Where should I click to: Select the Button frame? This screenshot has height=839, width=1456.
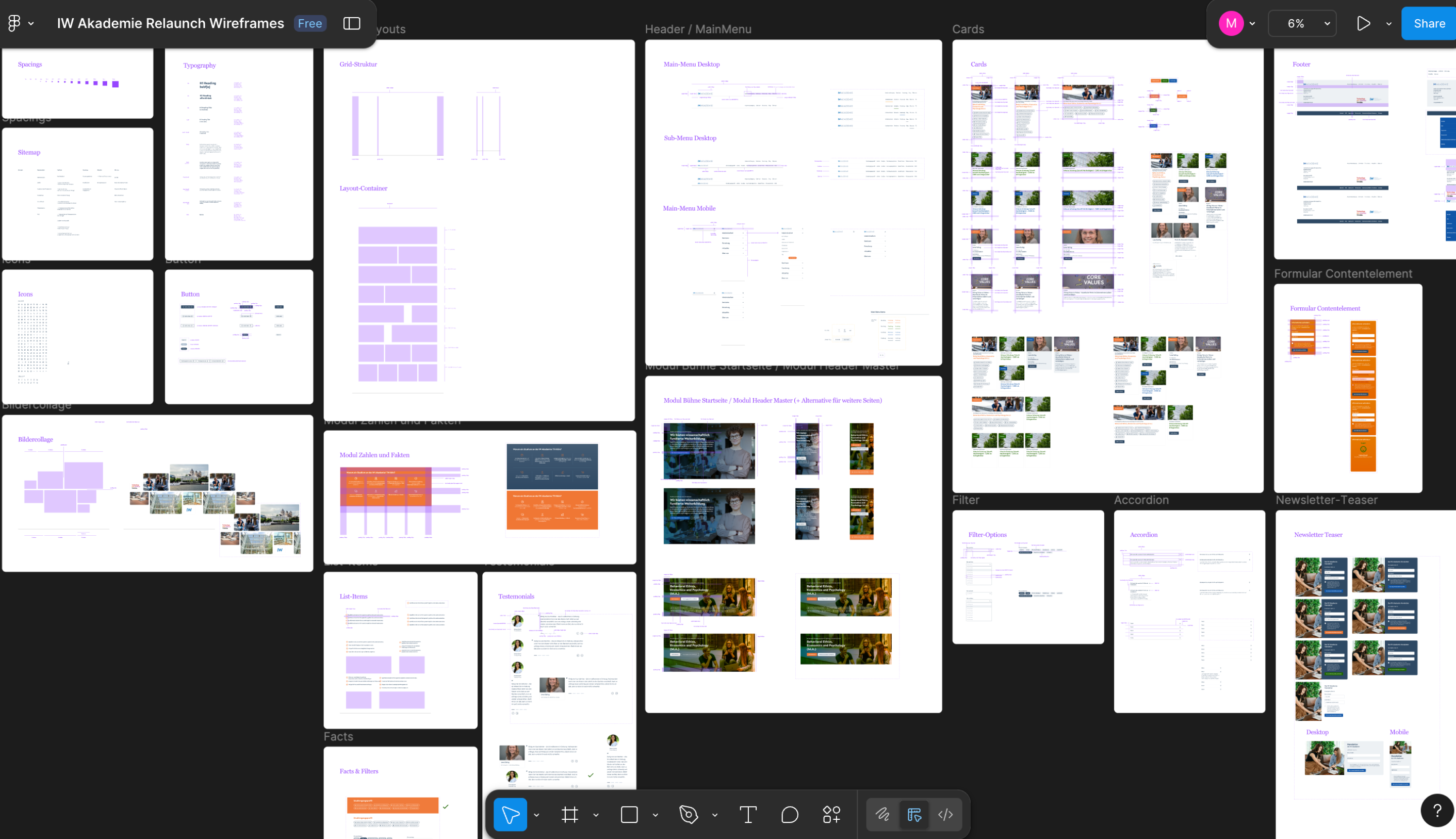[x=239, y=337]
